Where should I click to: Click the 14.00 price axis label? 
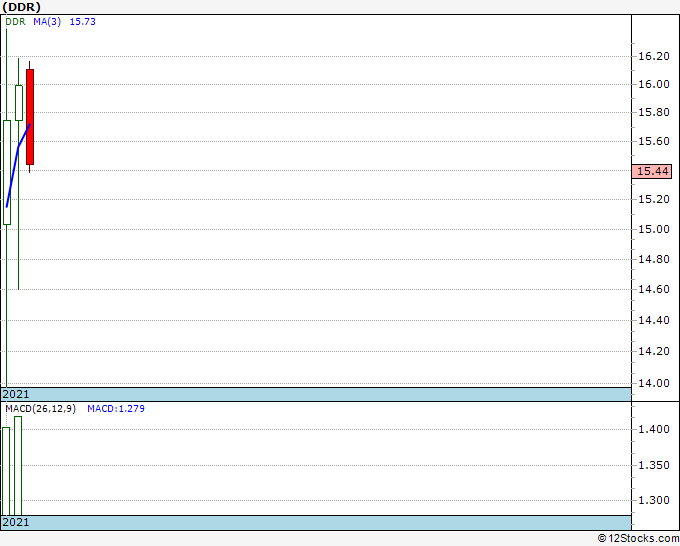click(x=654, y=383)
